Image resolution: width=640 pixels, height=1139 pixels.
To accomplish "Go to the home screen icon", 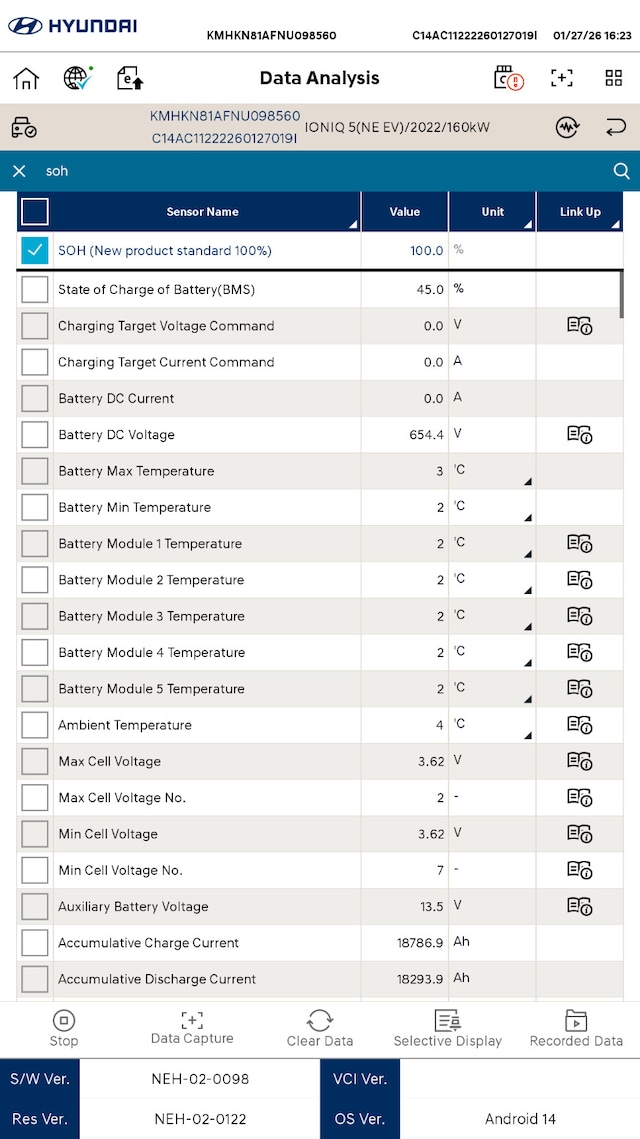I will [x=26, y=78].
